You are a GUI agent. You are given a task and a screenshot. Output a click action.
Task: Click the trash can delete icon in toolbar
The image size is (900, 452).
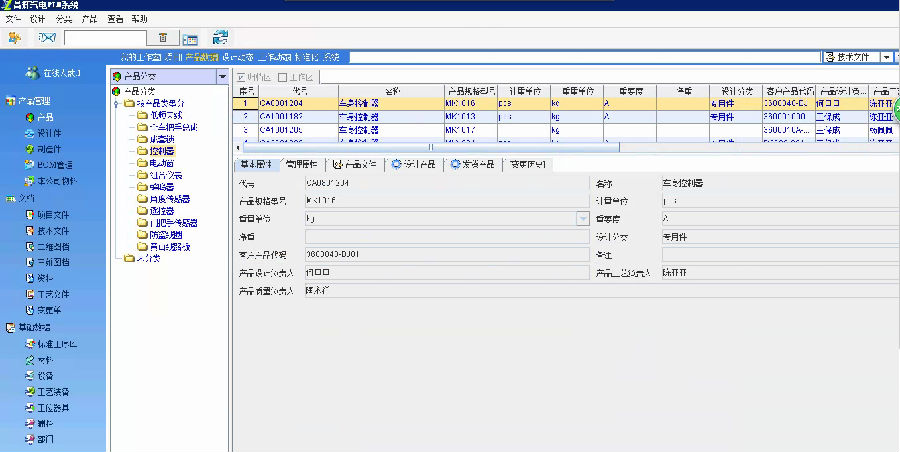[162, 38]
